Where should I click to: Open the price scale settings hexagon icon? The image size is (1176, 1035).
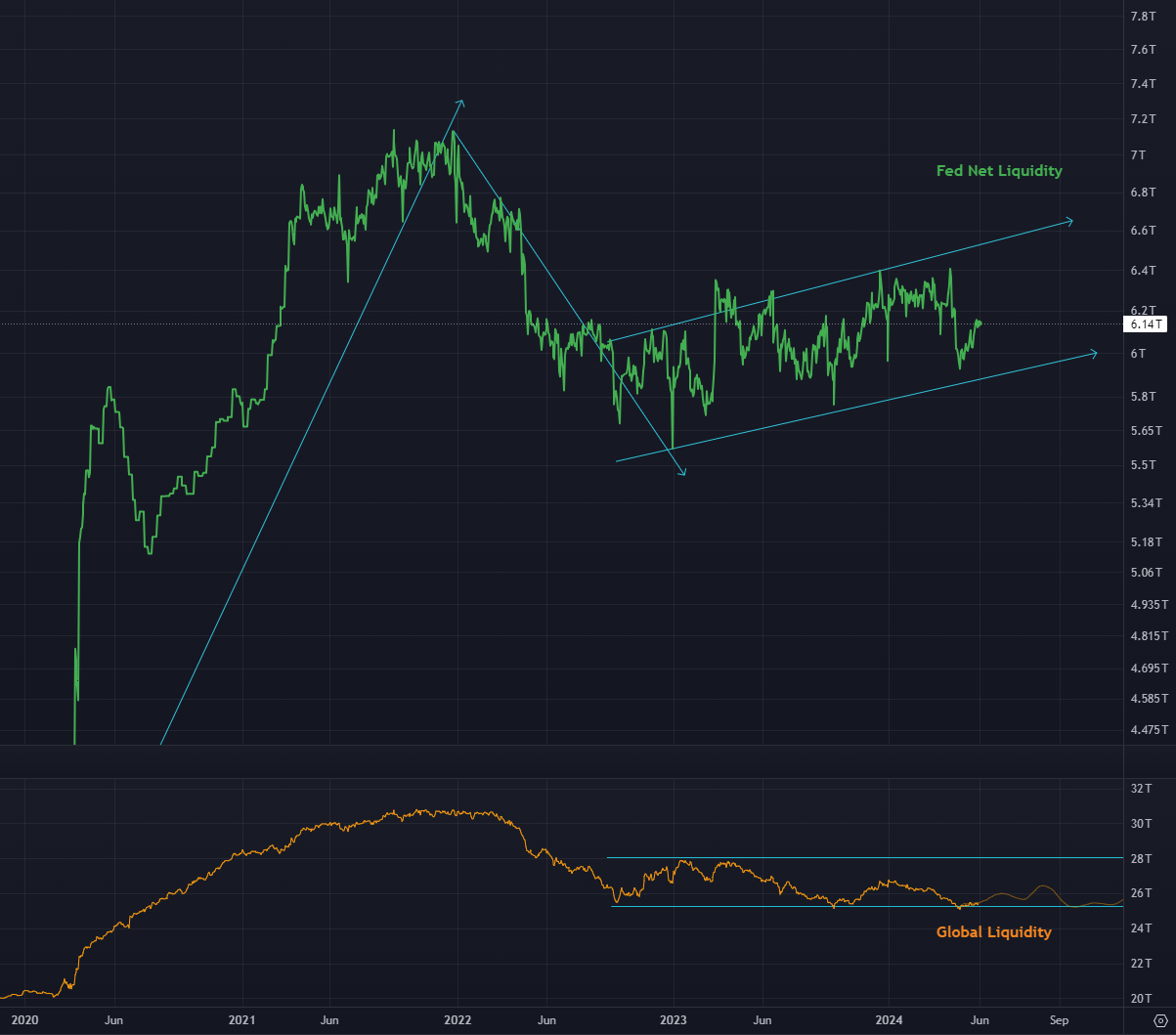[x=1163, y=1018]
